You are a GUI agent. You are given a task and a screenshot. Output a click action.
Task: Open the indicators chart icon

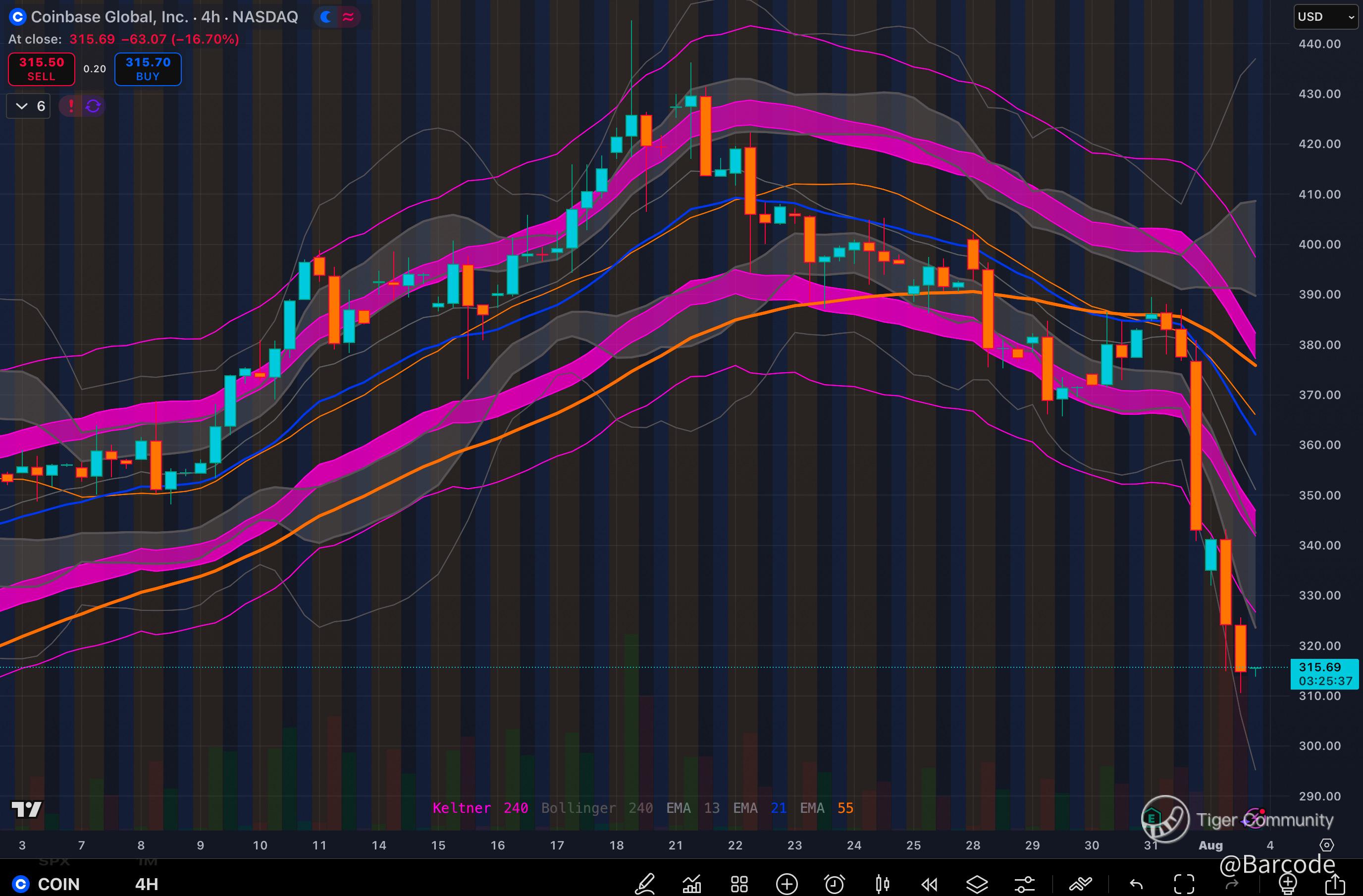[692, 884]
